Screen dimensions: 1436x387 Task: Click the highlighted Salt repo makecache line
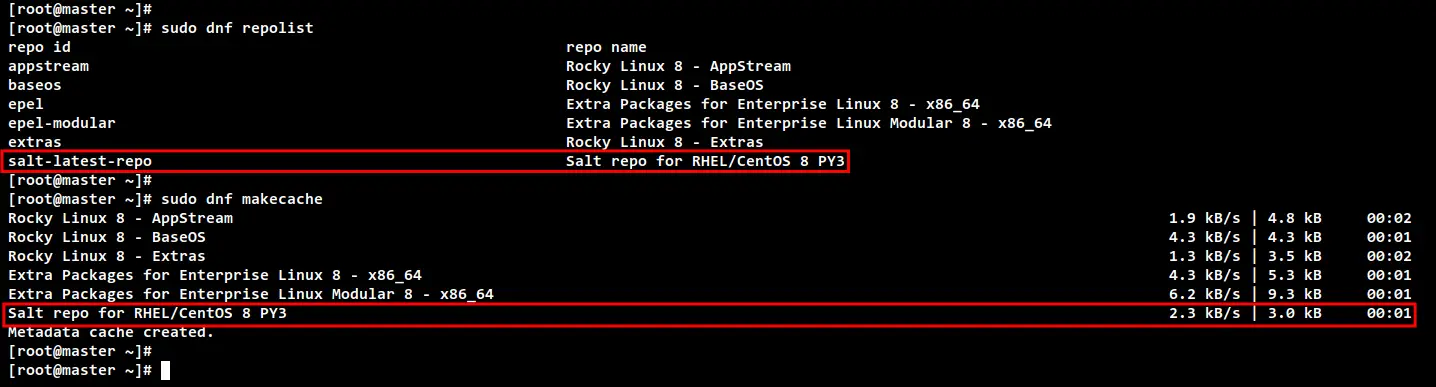(x=708, y=313)
